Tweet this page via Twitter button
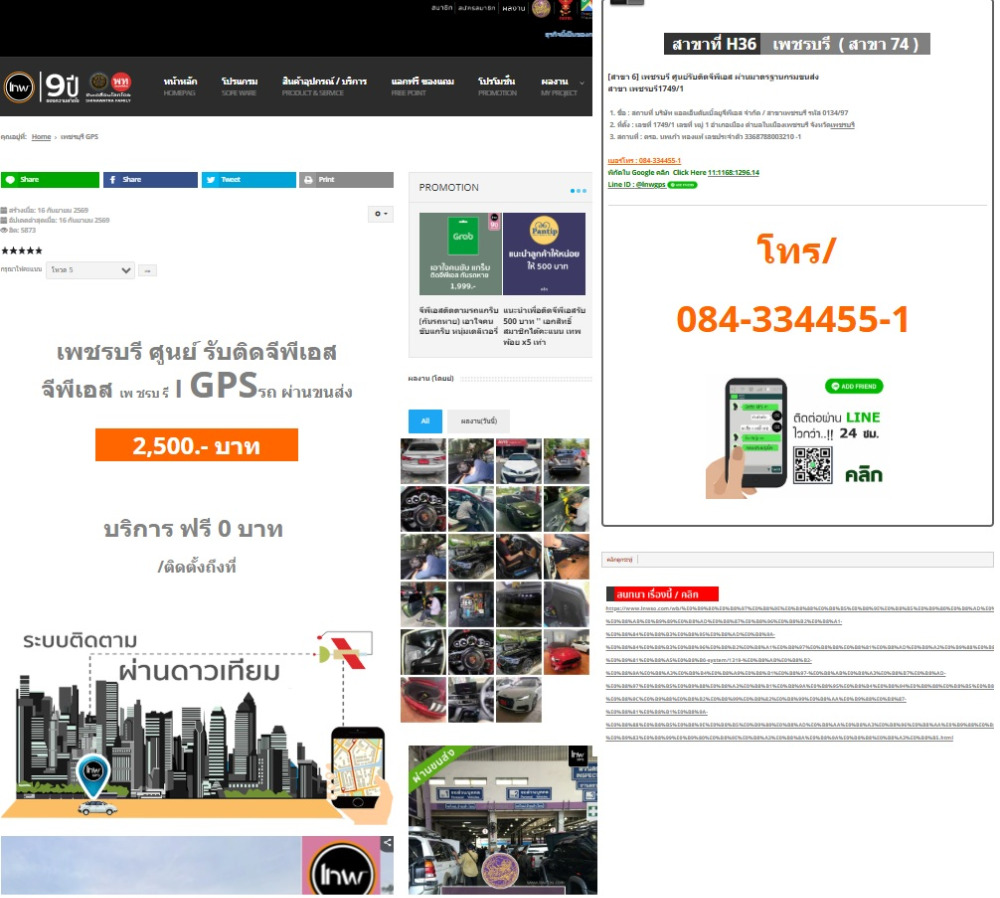The image size is (1000, 898). pyautogui.click(x=249, y=180)
